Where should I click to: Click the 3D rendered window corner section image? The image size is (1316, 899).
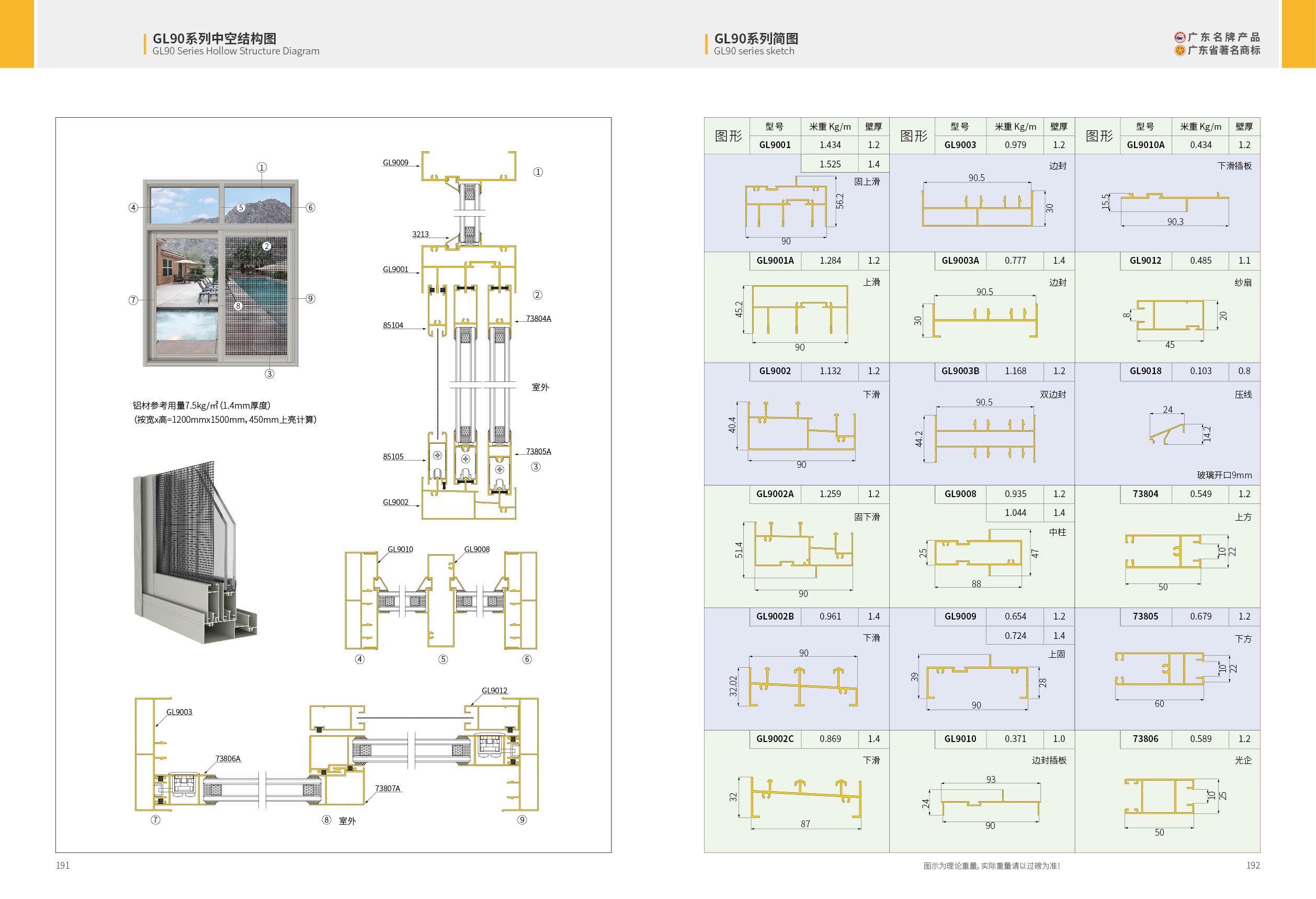195,552
